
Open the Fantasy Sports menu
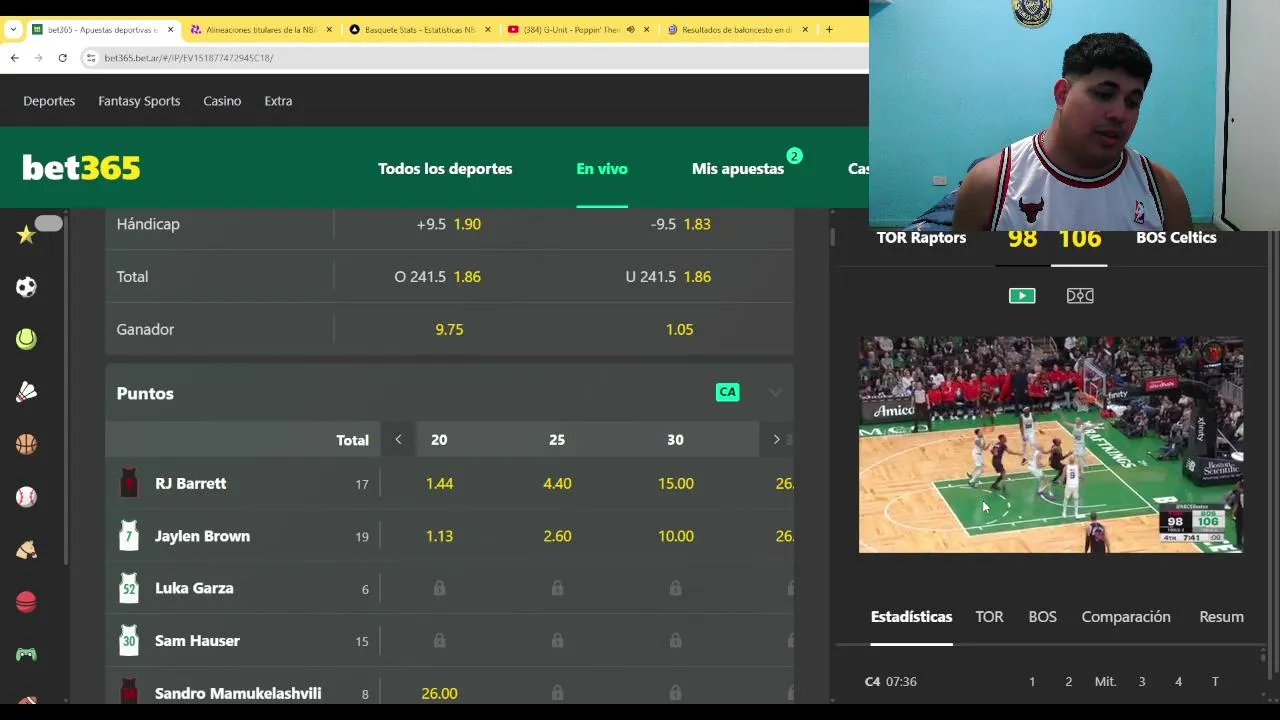pyautogui.click(x=139, y=101)
